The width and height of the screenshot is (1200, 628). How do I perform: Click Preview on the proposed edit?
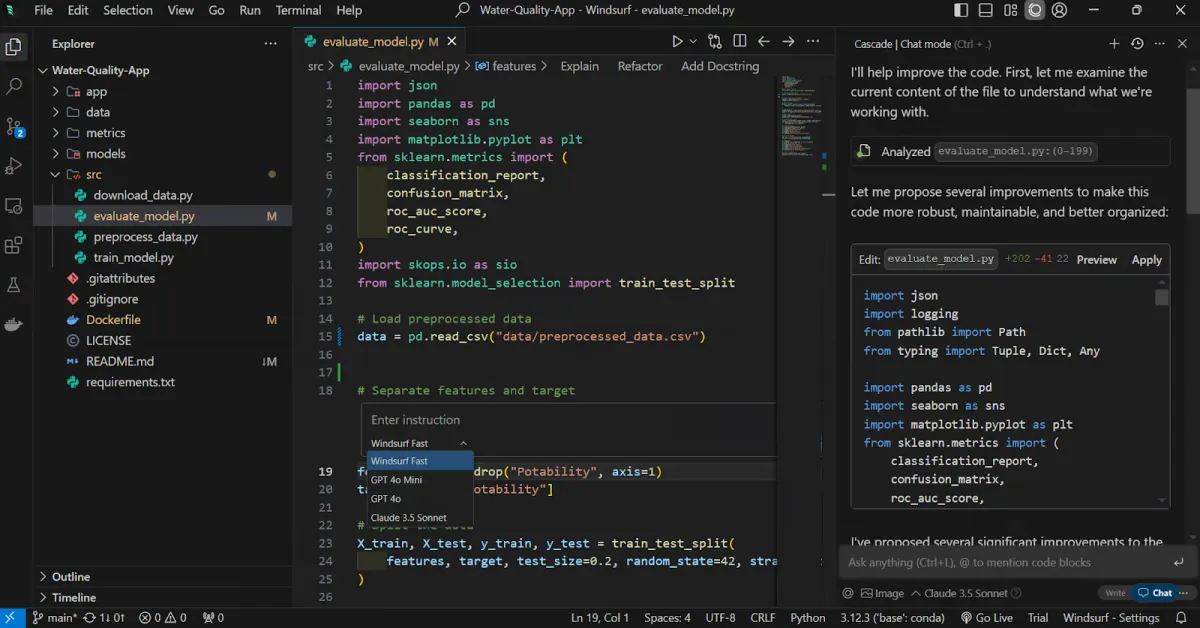1097,259
